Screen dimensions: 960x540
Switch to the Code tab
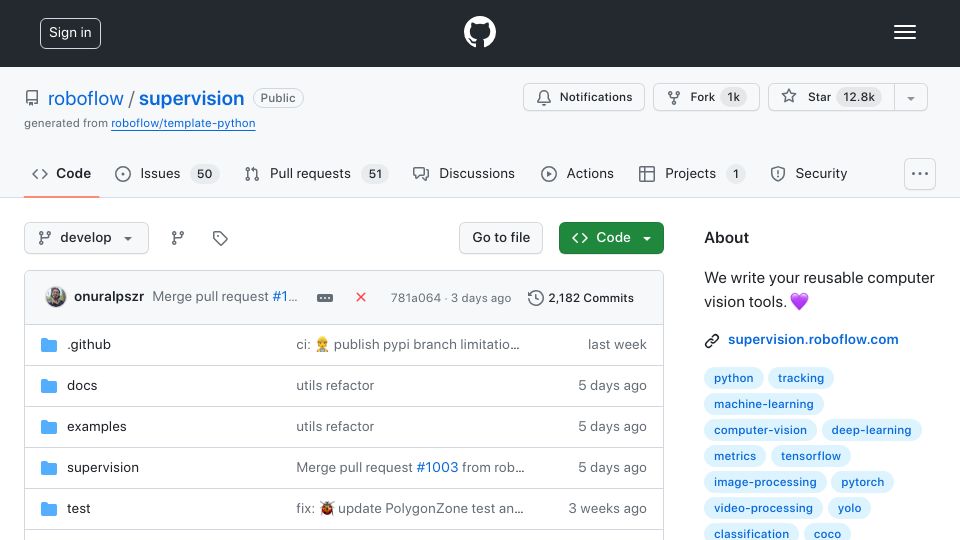pos(61,174)
